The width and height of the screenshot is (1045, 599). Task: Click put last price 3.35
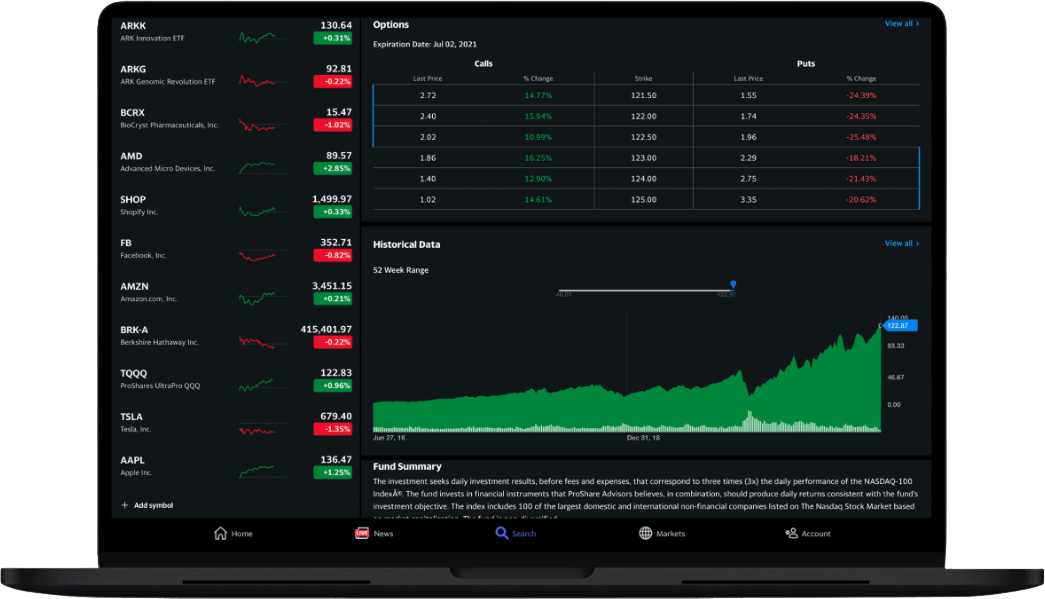point(748,199)
